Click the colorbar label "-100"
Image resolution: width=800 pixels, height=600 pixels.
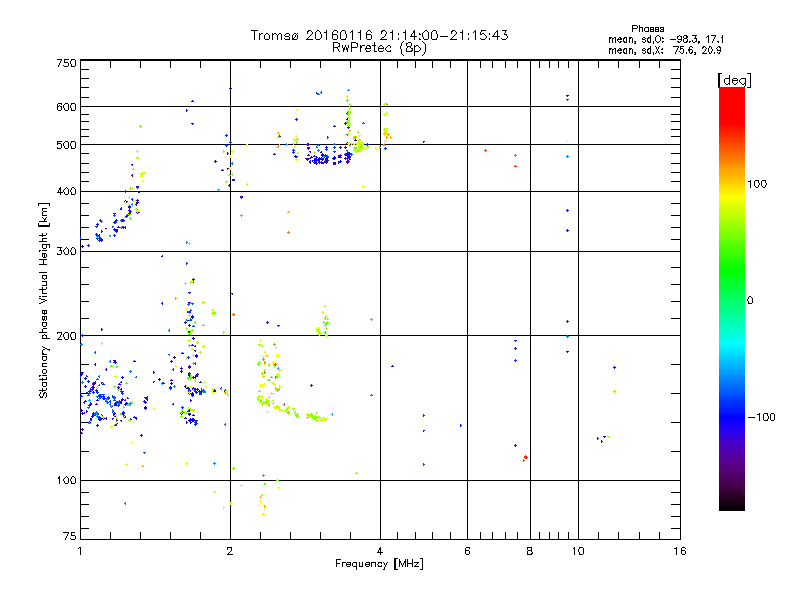(762, 417)
